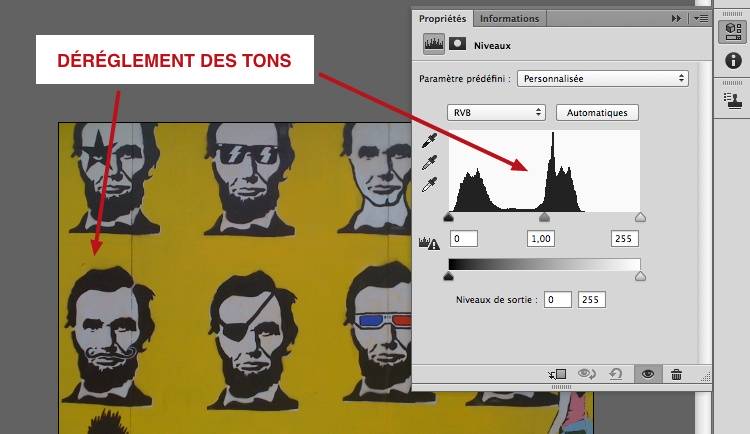
Task: Click the Niveaux label text
Action: (x=492, y=46)
